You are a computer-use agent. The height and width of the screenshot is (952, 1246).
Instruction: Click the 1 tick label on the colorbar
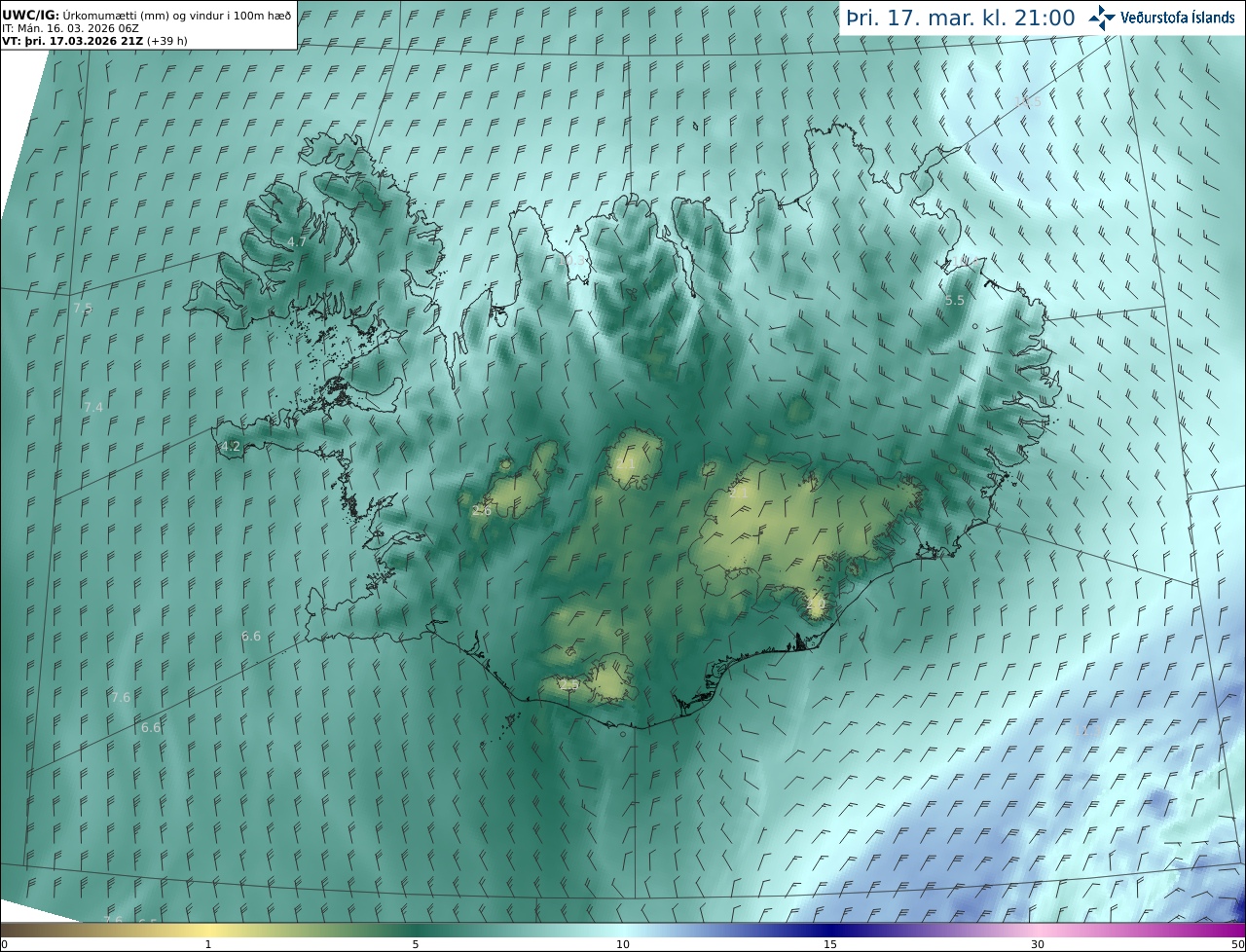click(x=208, y=944)
